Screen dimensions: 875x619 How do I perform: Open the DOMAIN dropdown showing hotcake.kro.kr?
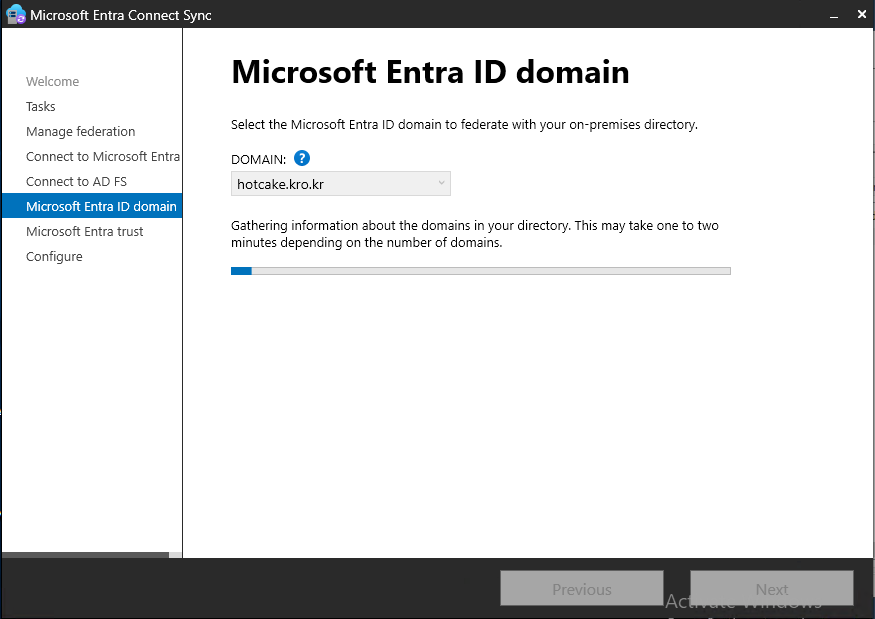coord(340,184)
